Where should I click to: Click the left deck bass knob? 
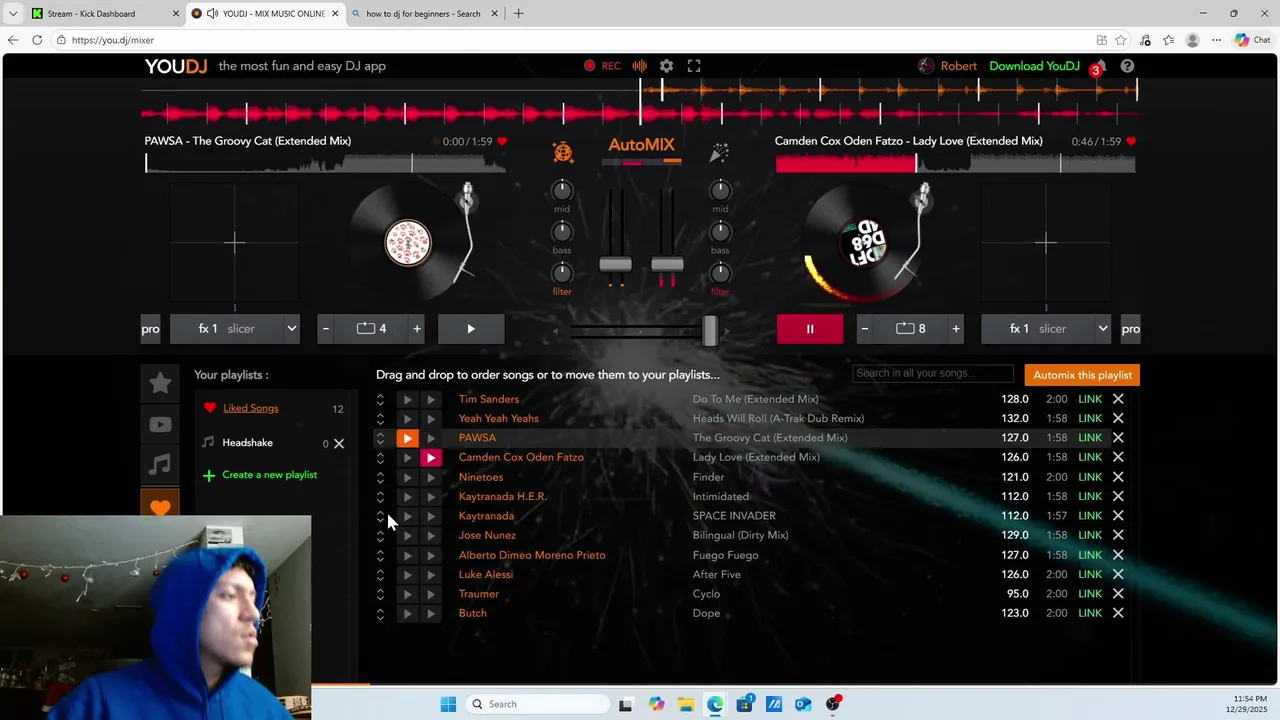[562, 231]
